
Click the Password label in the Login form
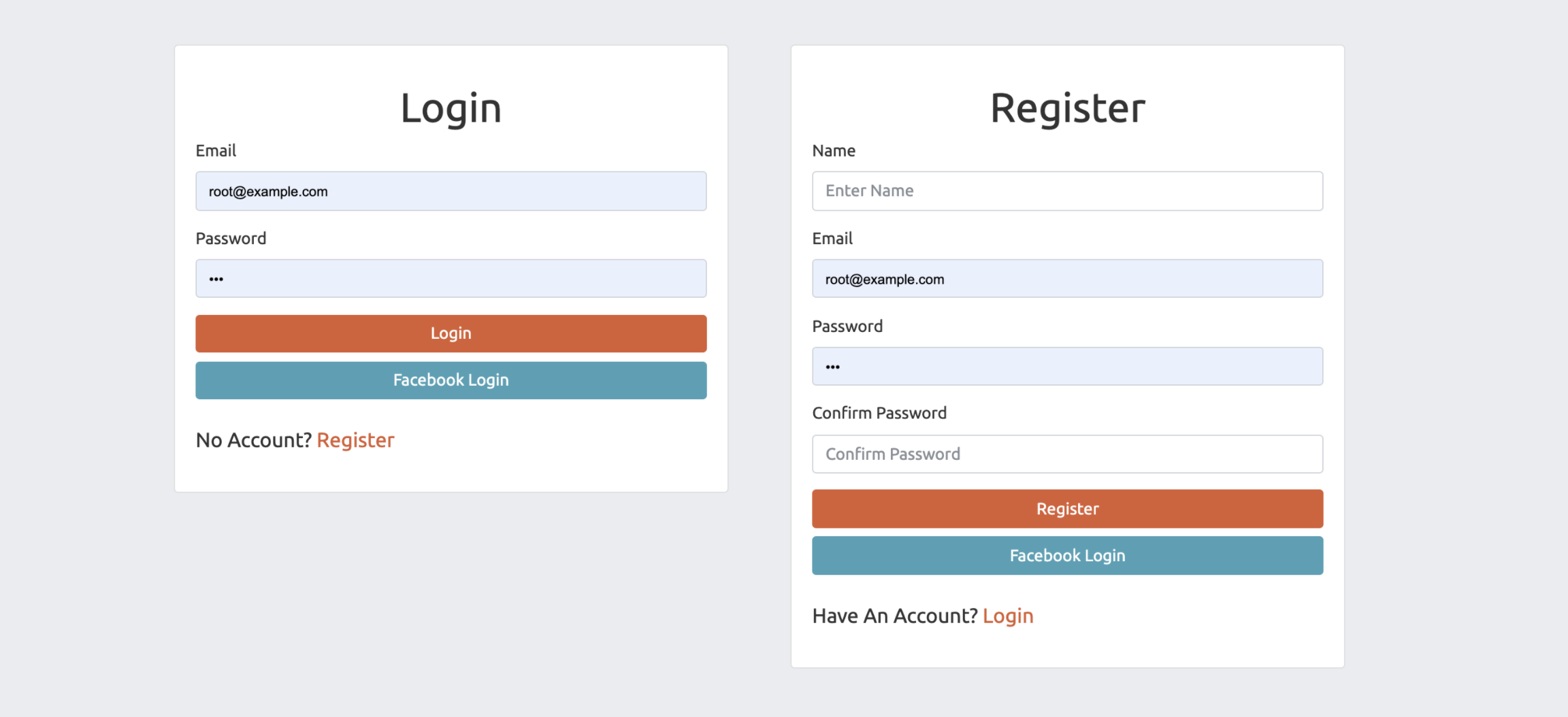pyautogui.click(x=231, y=239)
